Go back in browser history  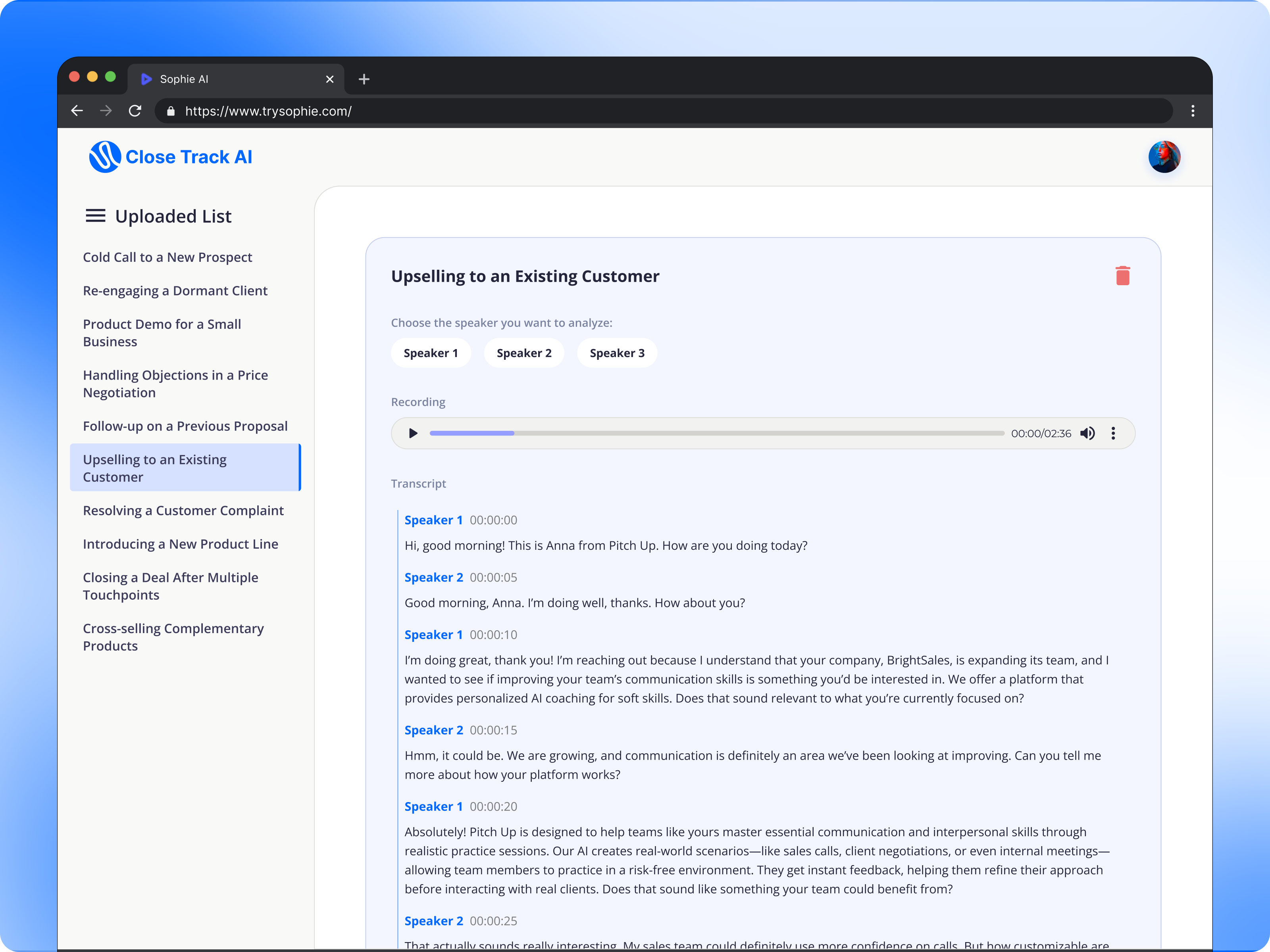pyautogui.click(x=77, y=111)
